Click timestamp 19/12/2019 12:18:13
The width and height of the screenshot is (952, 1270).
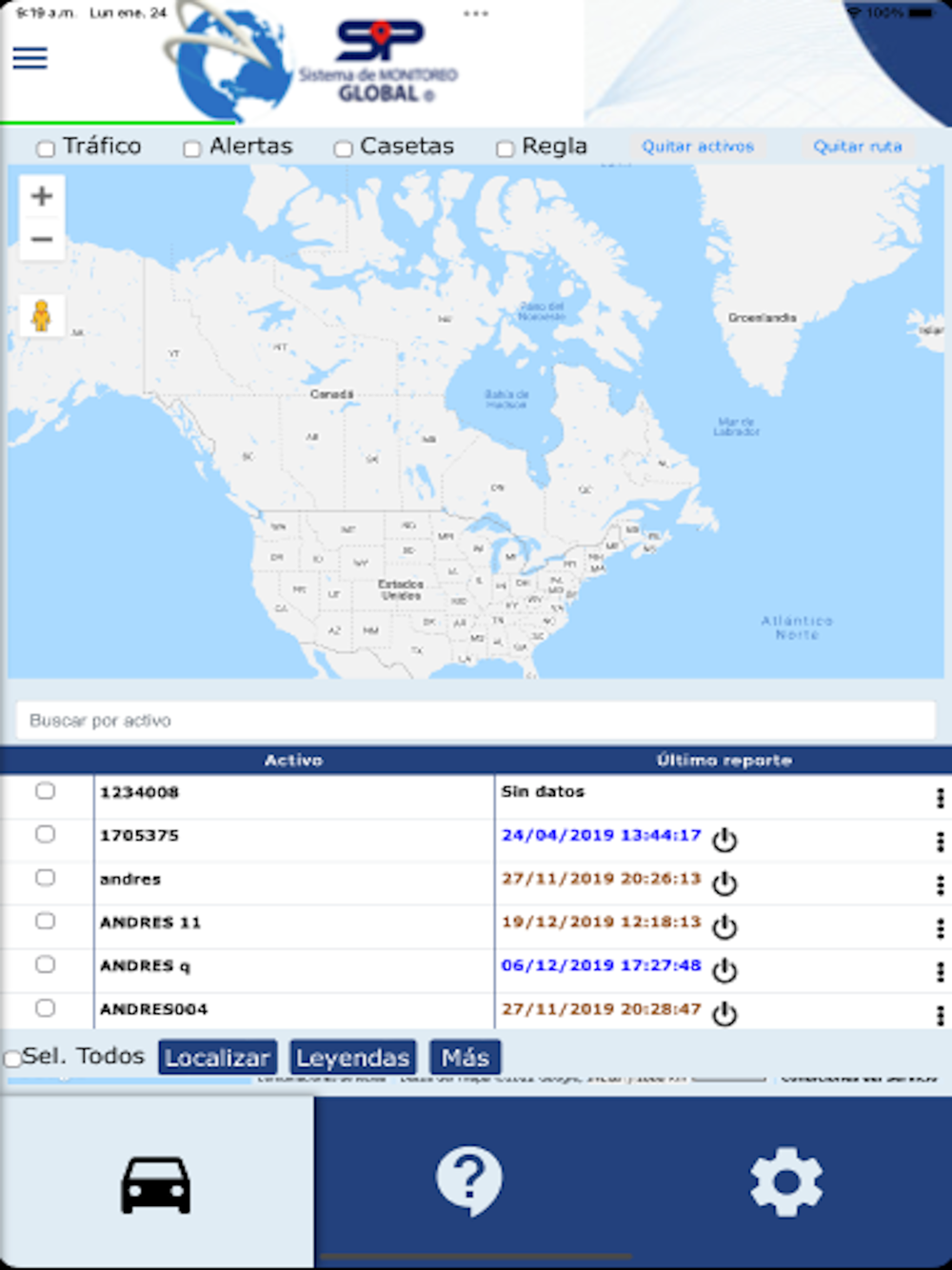(601, 922)
